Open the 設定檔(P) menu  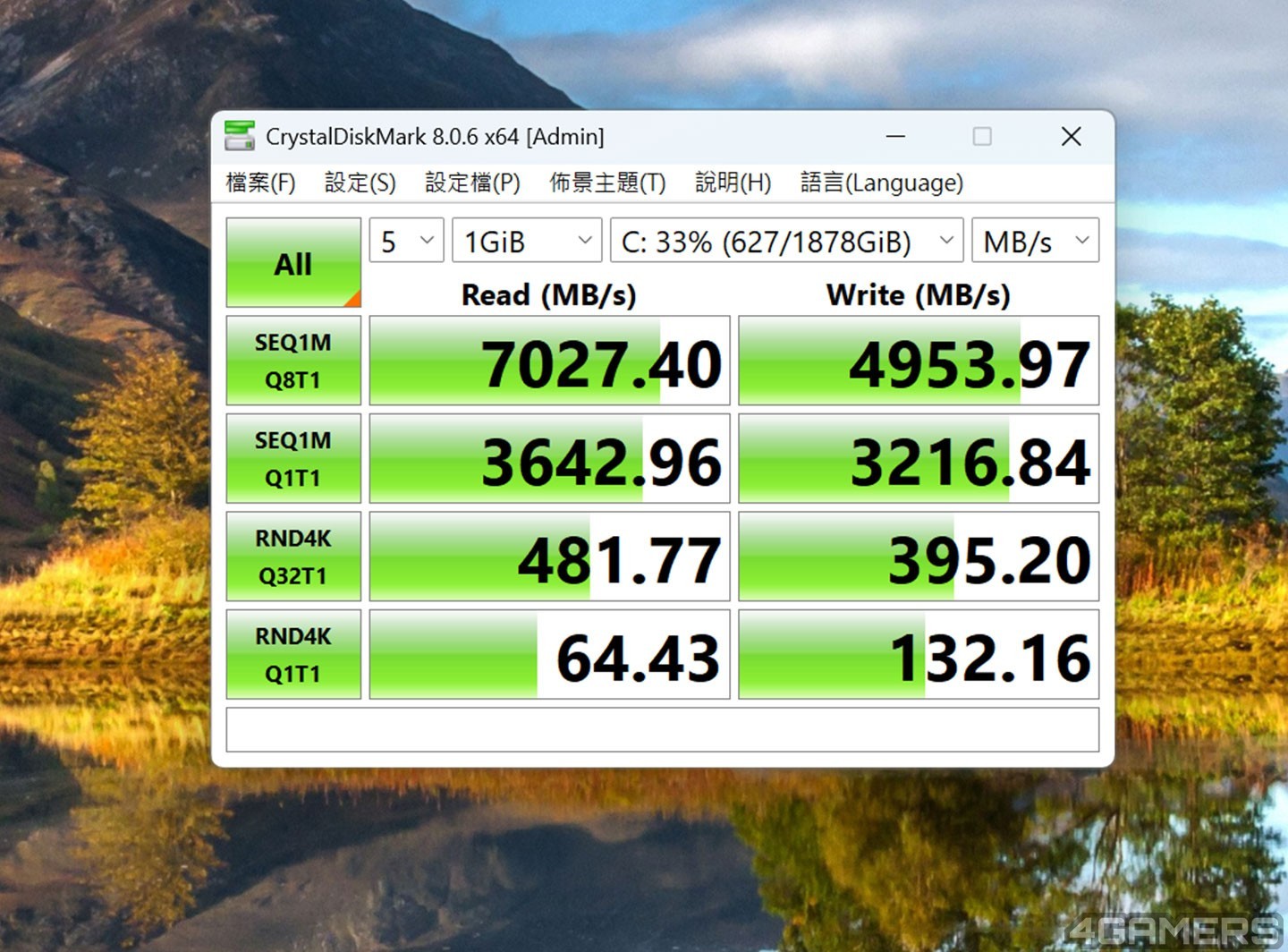click(472, 183)
